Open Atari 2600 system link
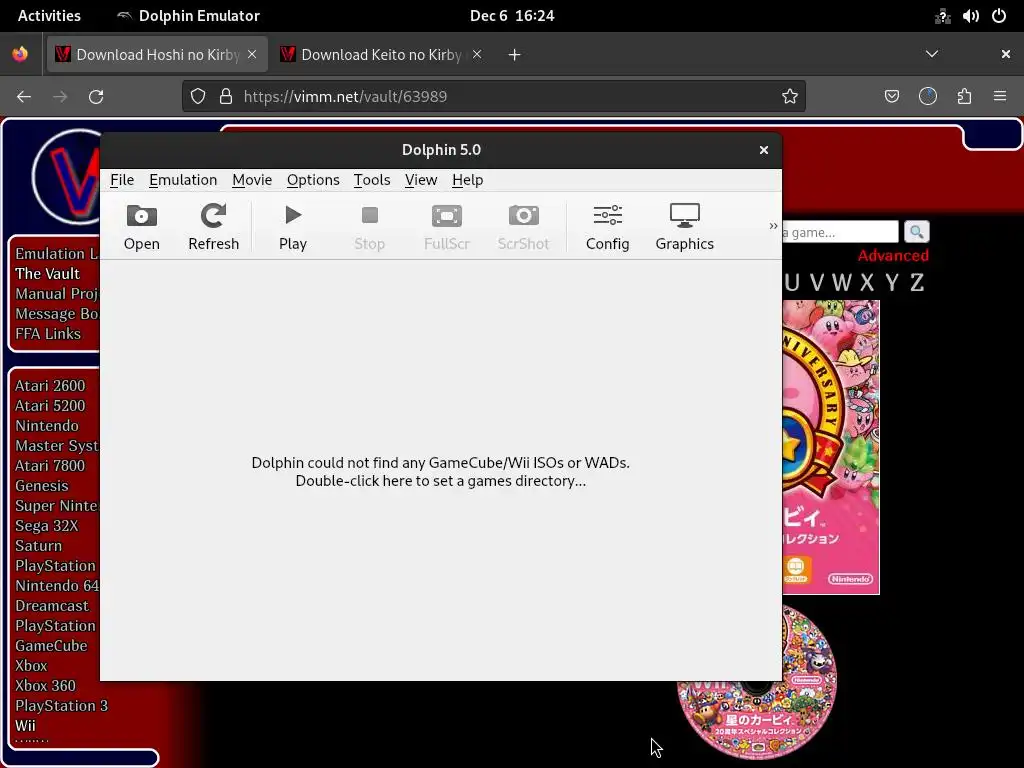 [x=50, y=385]
